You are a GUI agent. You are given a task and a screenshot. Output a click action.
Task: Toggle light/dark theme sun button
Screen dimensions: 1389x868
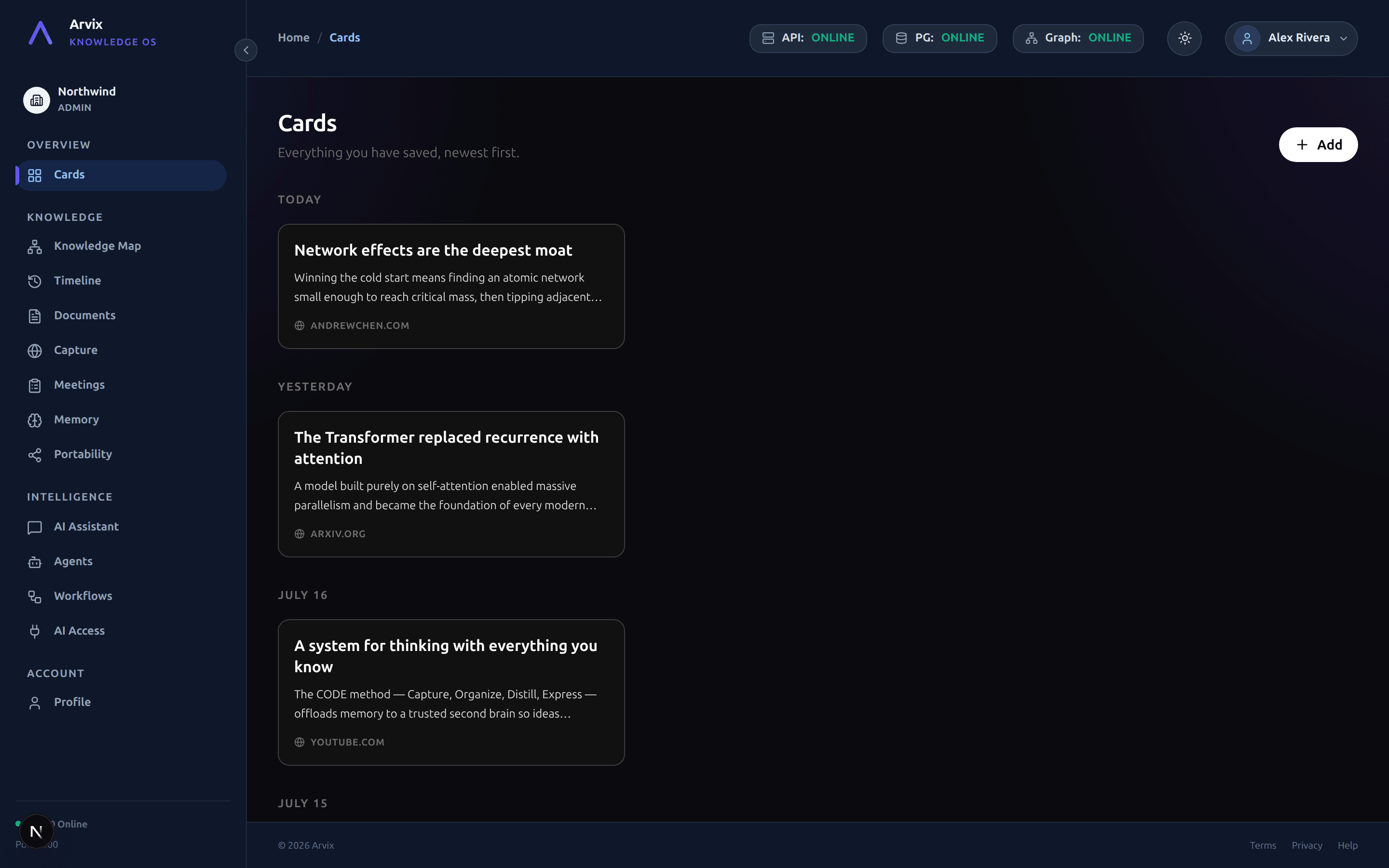(1184, 39)
